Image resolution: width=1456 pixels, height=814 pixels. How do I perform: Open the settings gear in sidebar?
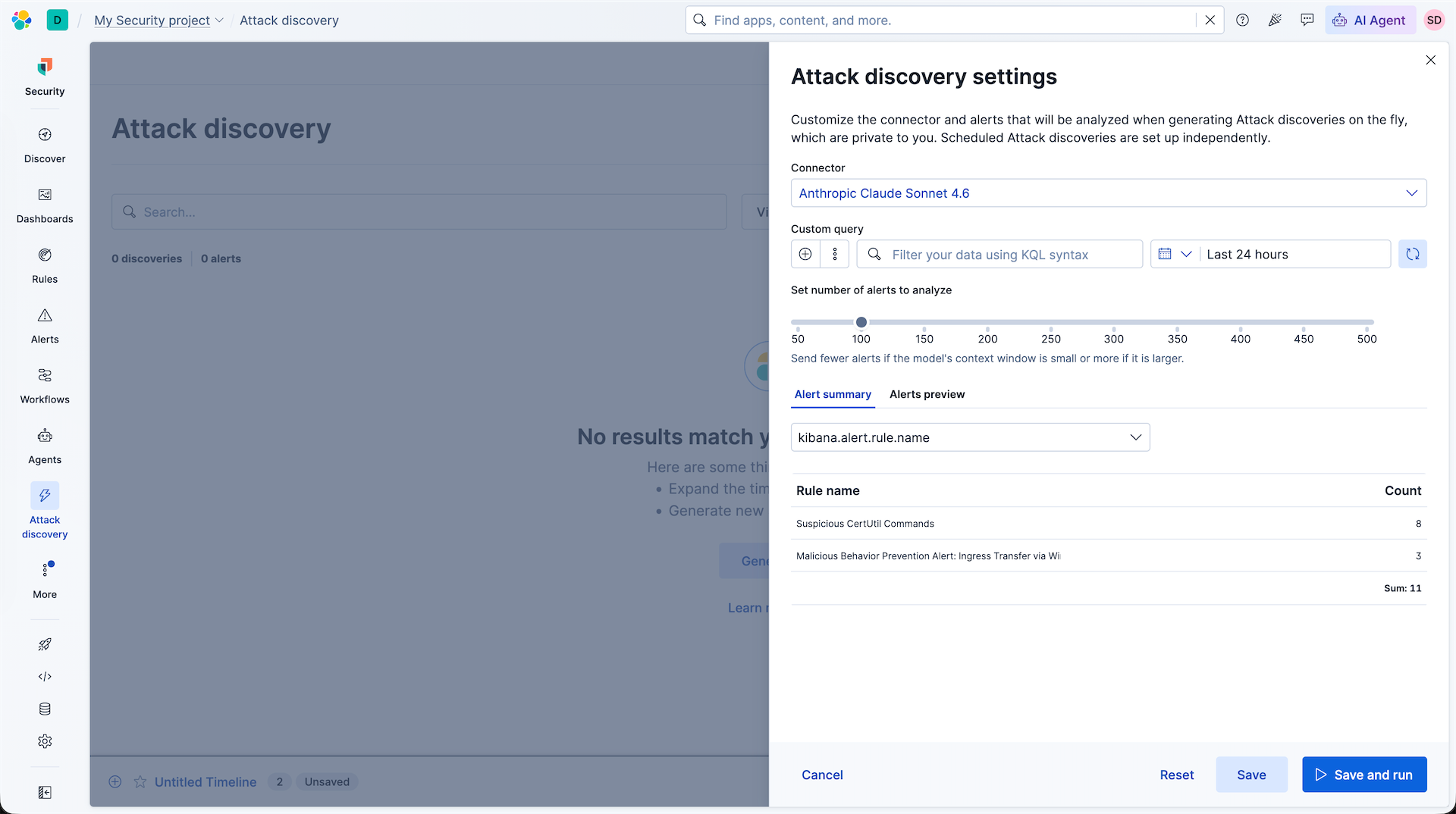pos(45,741)
